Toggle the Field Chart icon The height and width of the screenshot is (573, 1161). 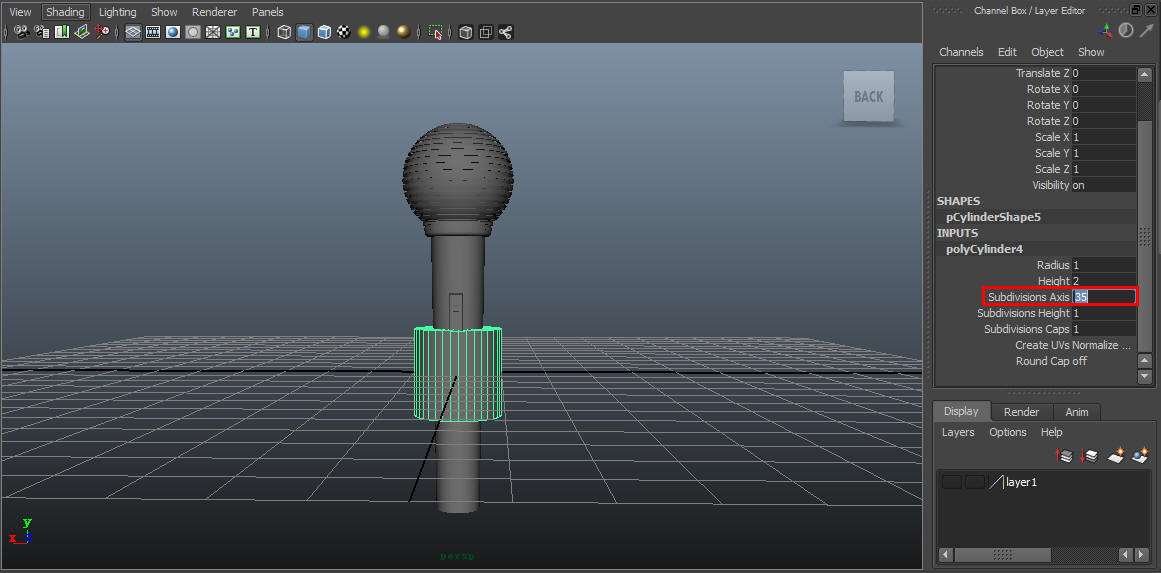(213, 32)
